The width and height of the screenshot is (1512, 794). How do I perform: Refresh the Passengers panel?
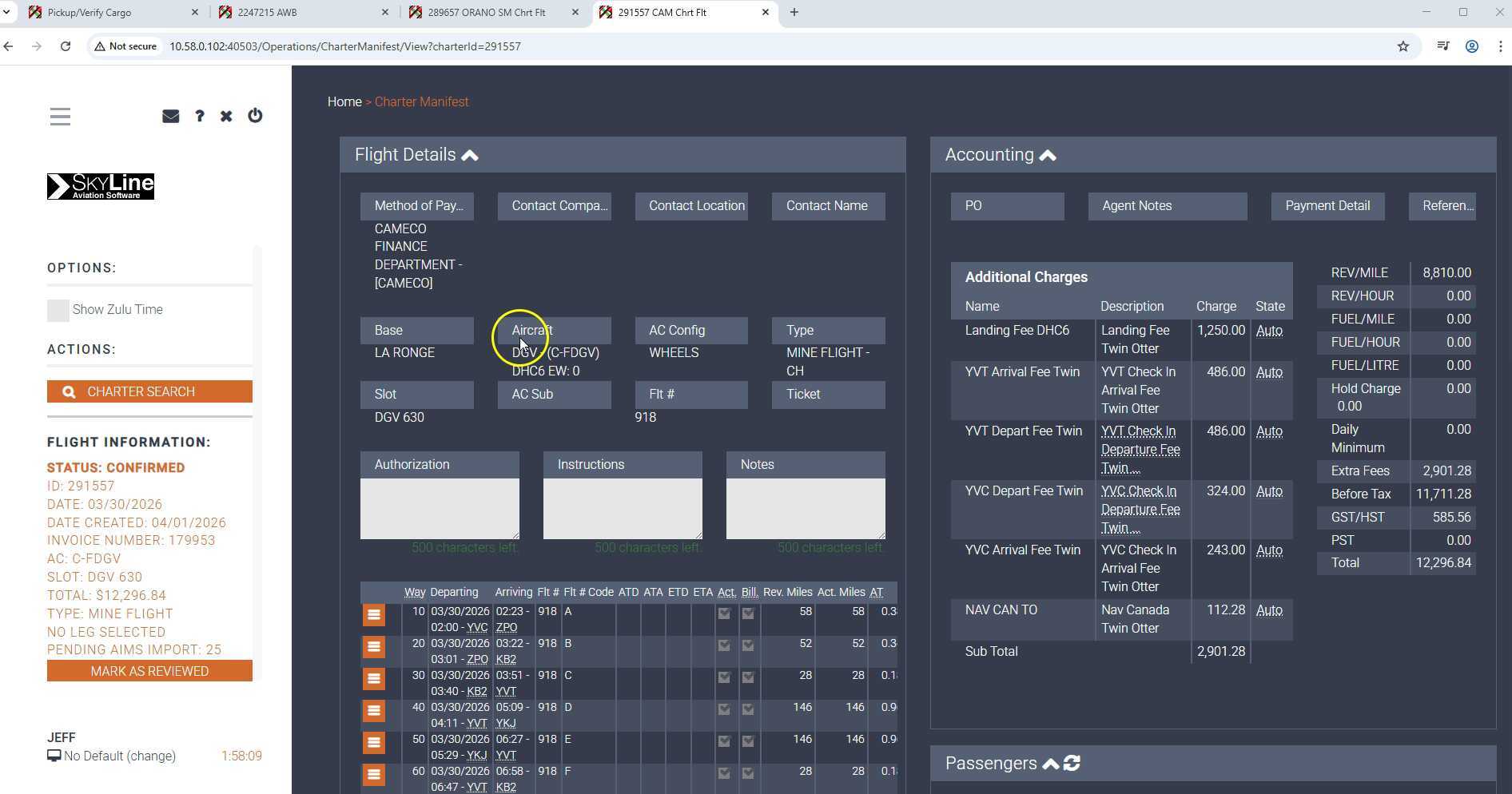coord(1072,764)
